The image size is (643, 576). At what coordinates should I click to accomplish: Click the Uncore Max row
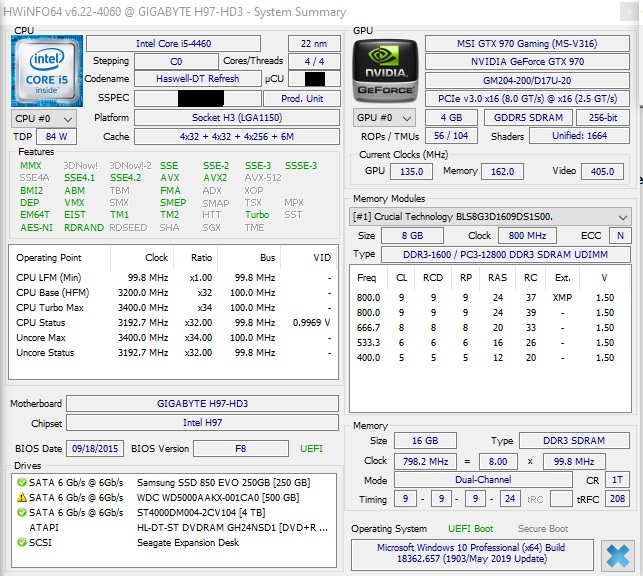(x=173, y=338)
